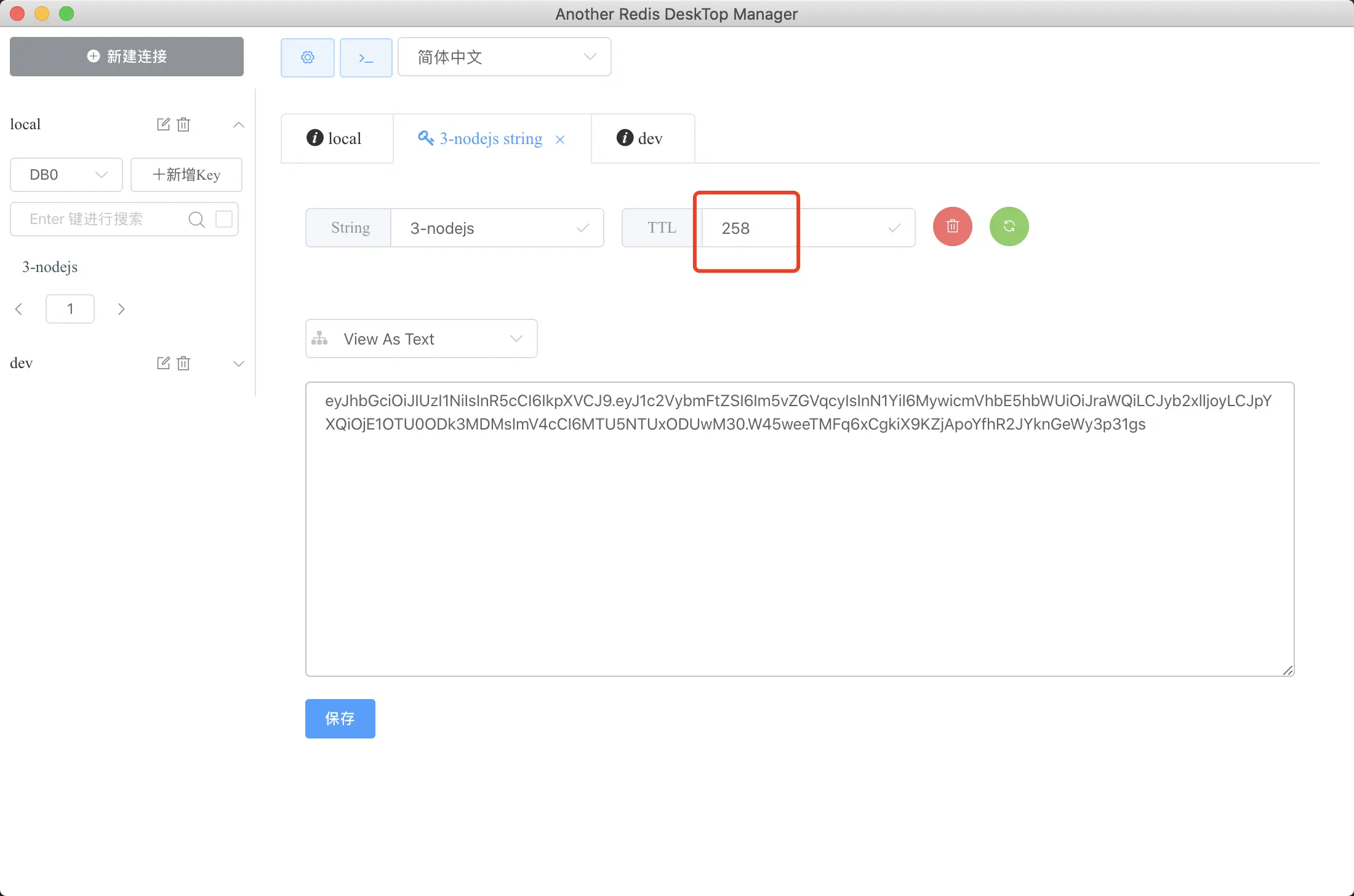
Task: Delete the local connection
Action: 183,124
